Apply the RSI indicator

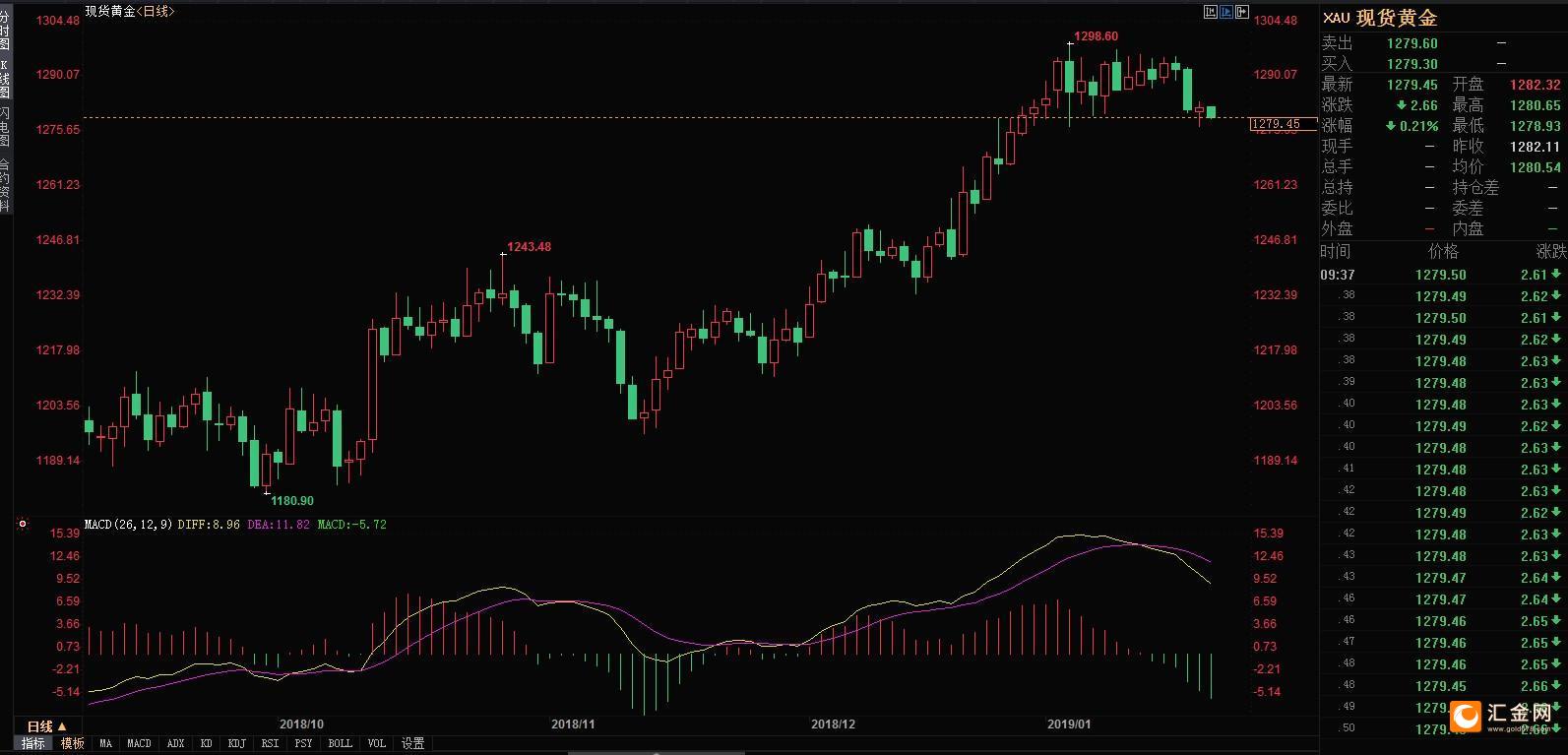(x=271, y=743)
